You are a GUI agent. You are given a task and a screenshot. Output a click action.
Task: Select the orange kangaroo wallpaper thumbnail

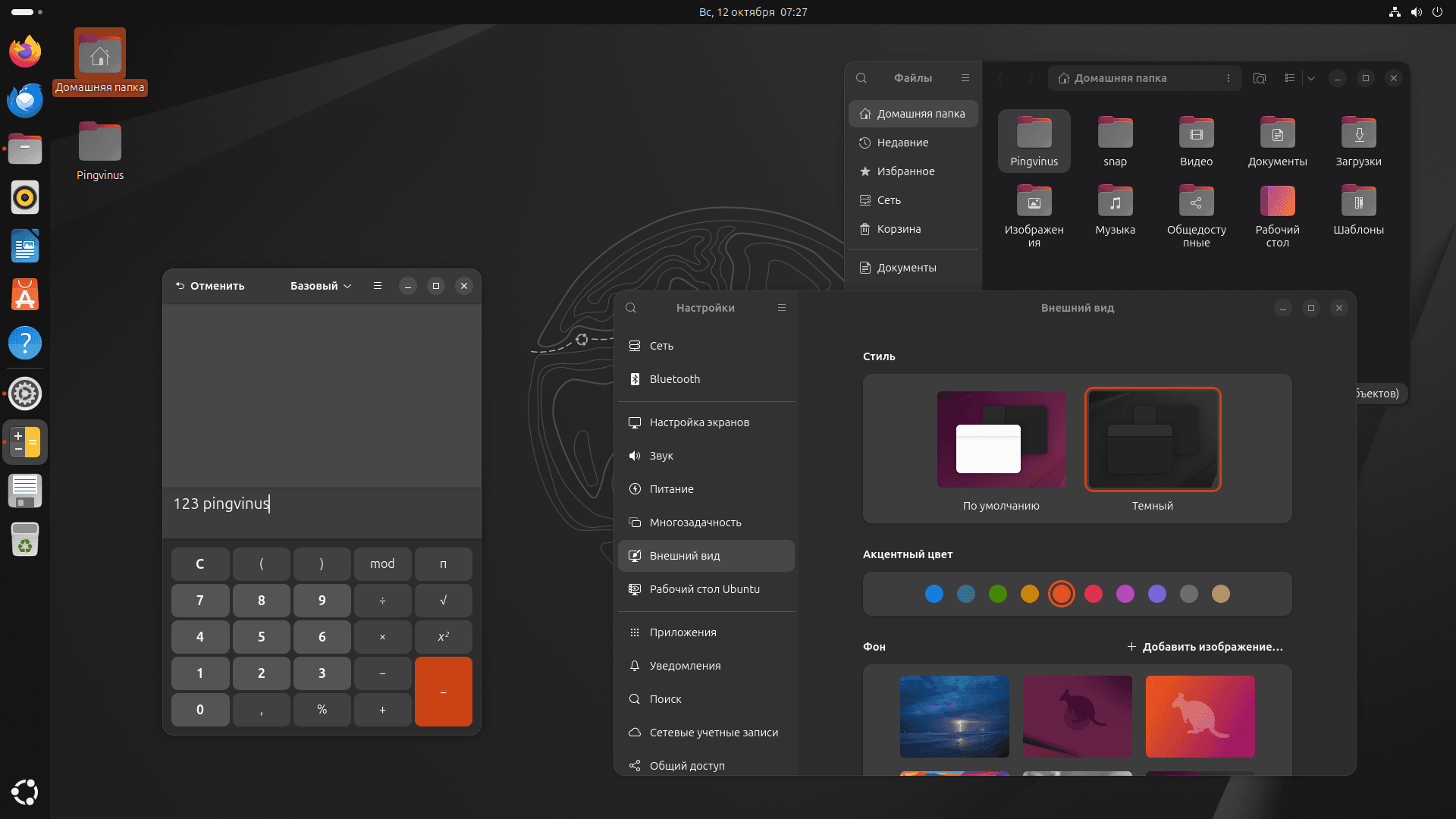1200,717
